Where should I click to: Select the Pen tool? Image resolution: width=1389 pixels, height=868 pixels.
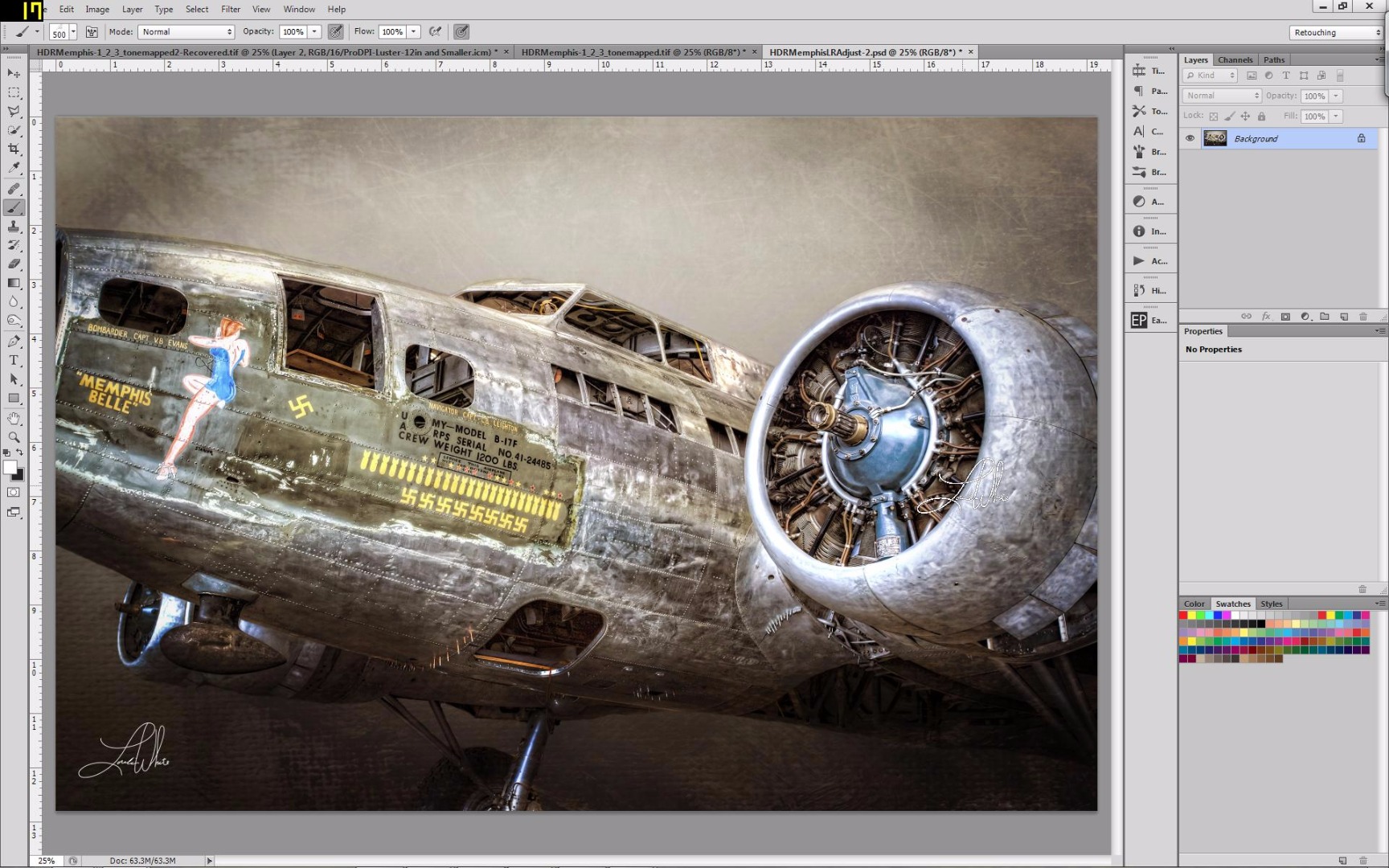pos(14,342)
